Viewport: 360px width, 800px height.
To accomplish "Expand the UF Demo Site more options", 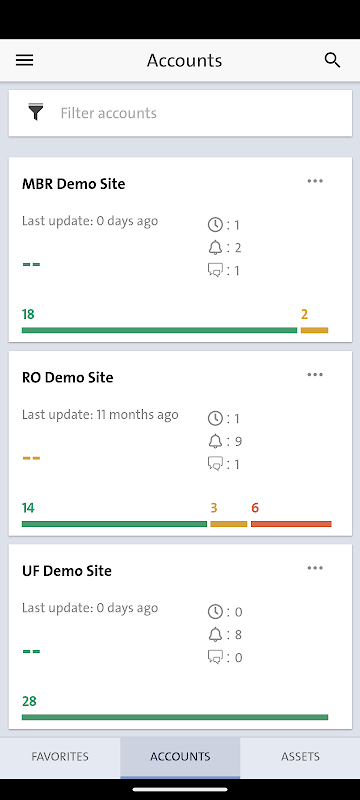I will (x=315, y=568).
